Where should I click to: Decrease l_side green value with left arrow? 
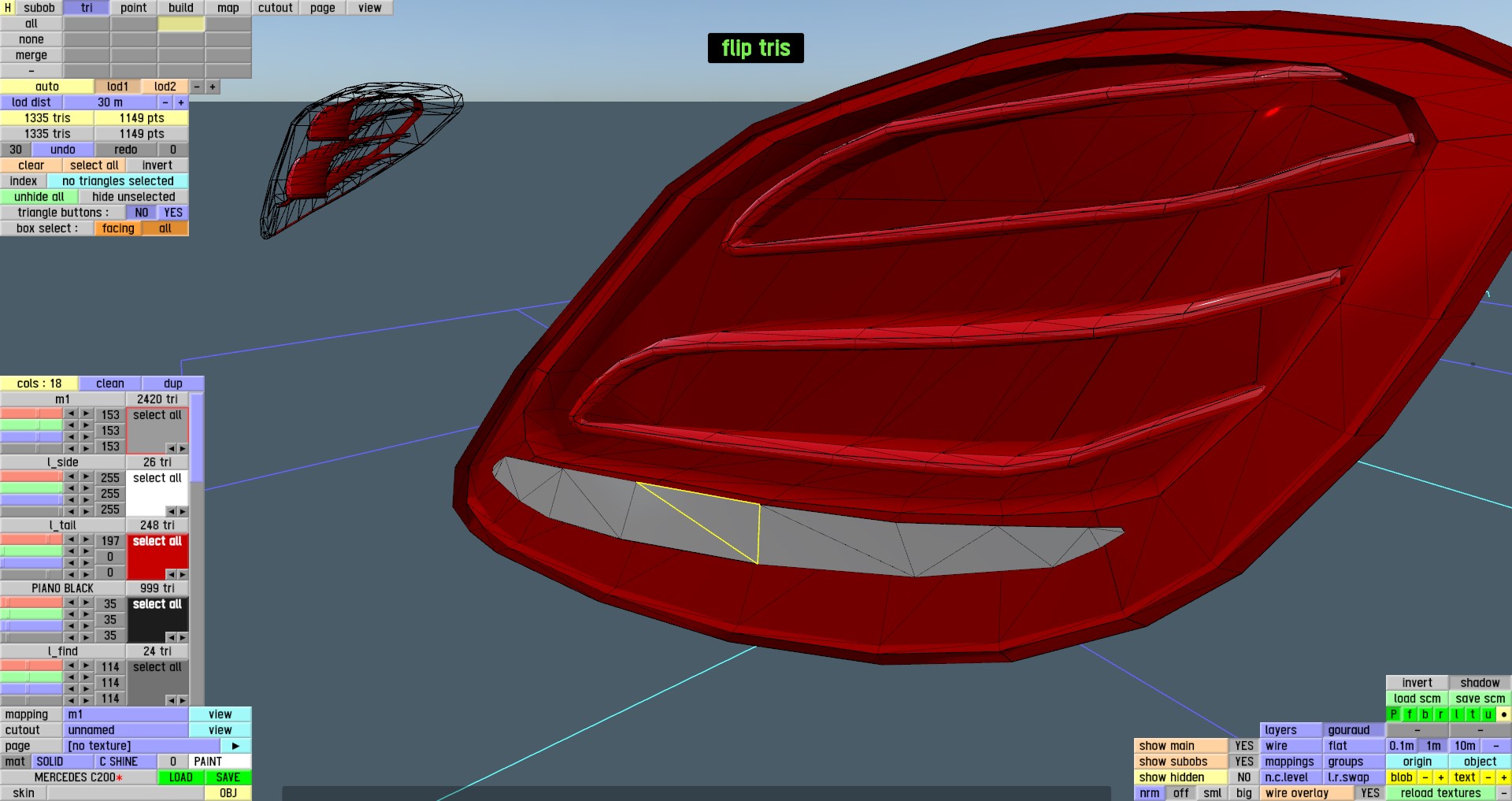[x=71, y=489]
